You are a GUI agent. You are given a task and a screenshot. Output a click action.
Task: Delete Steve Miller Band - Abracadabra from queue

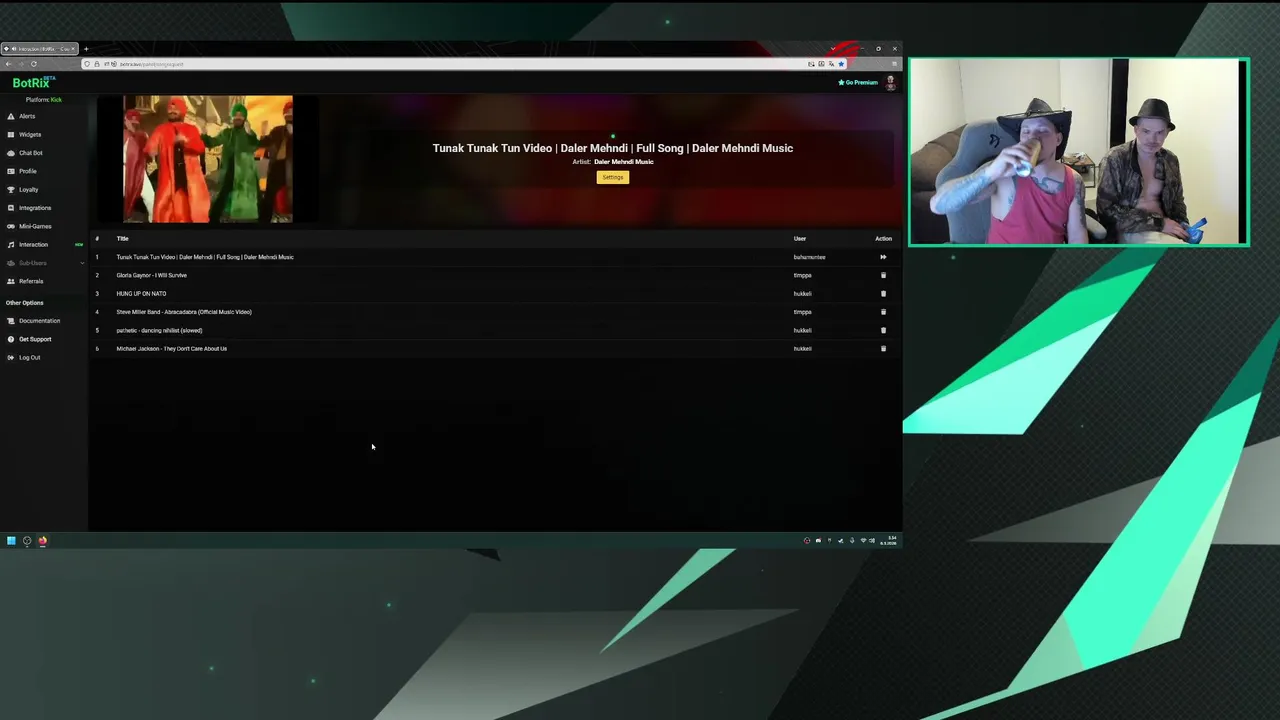pos(883,312)
